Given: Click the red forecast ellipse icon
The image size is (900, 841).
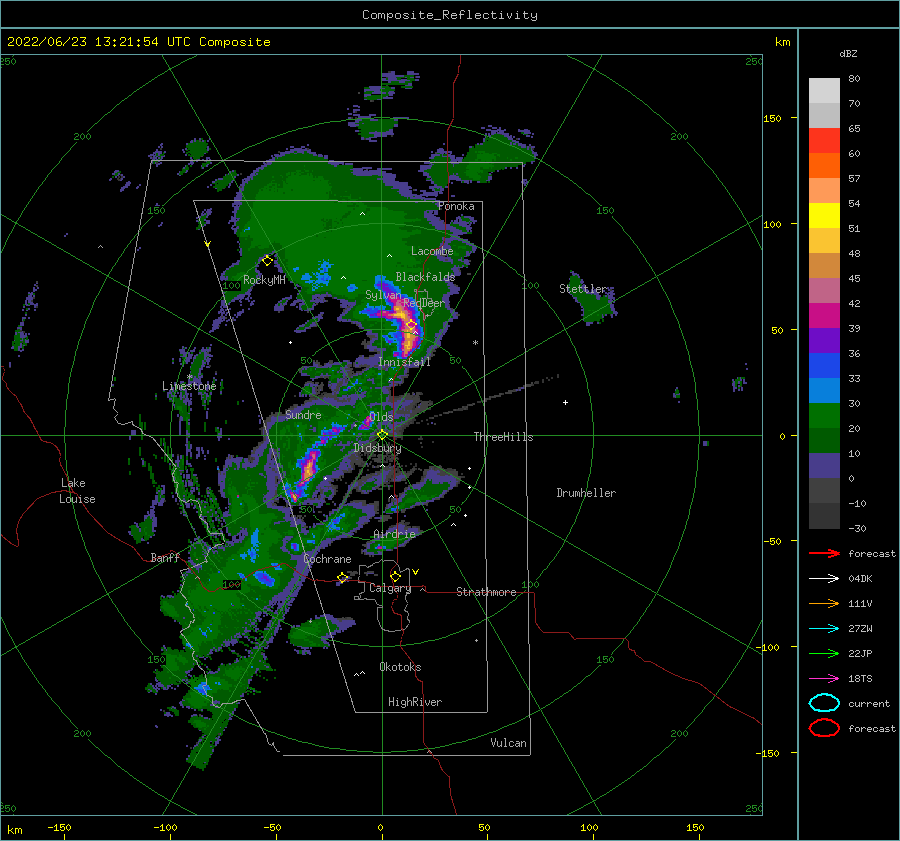Looking at the screenshot, I should 824,728.
